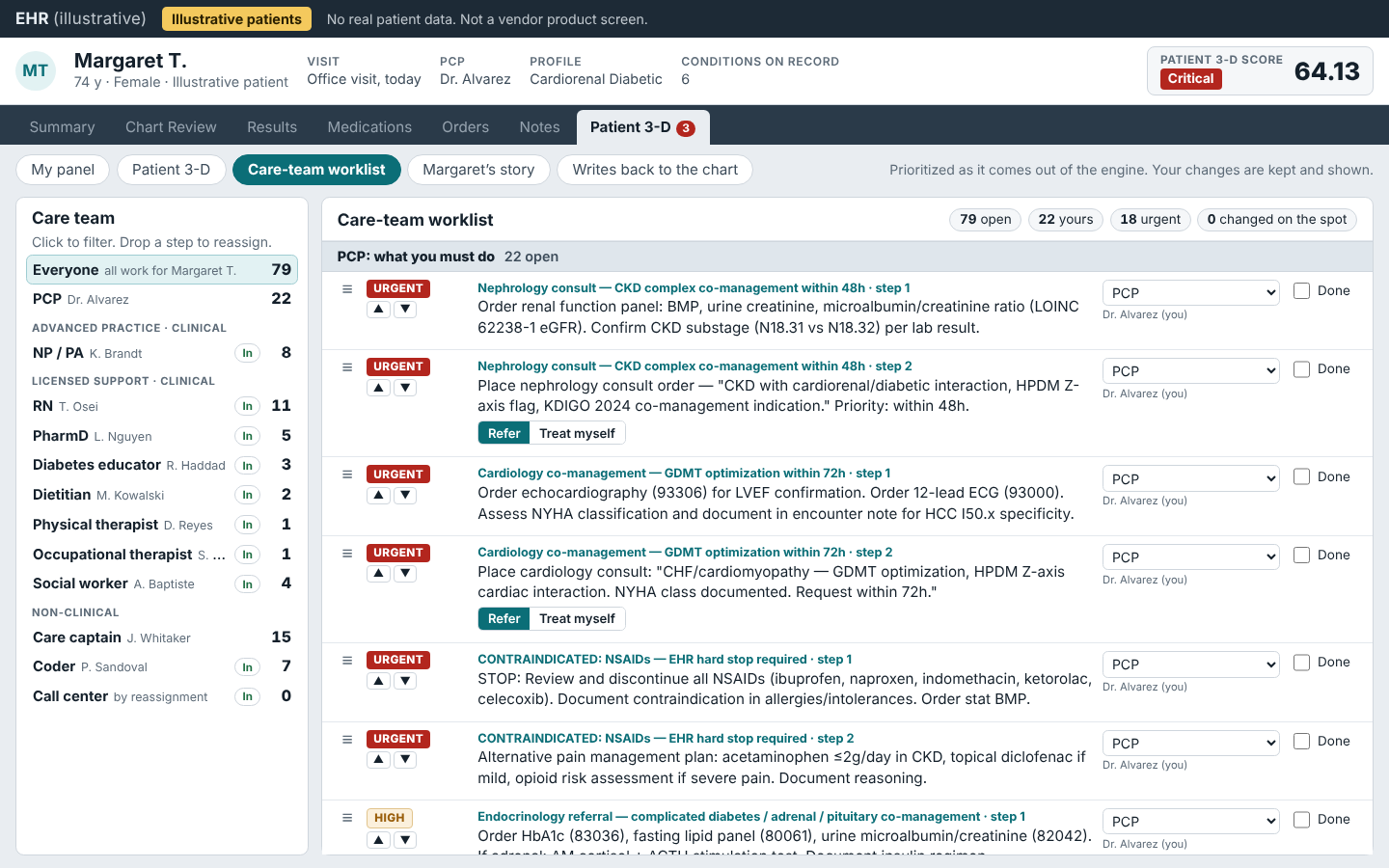Screen dimensions: 1389x868
Task: Go to Medications tab
Action: click(369, 127)
